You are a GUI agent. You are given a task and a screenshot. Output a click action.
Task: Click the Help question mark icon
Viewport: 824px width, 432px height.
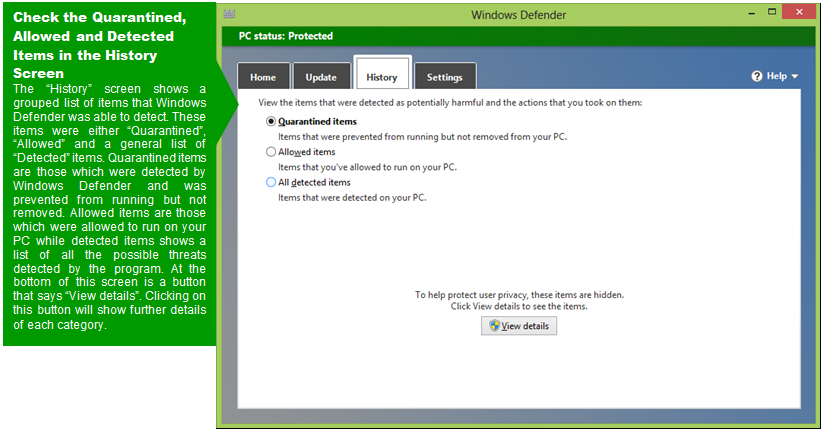[757, 76]
